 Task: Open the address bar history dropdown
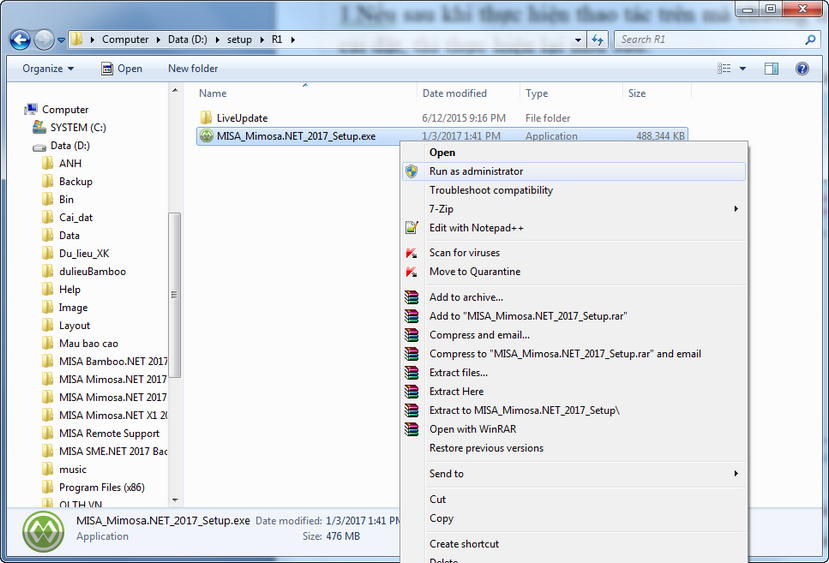tap(578, 40)
